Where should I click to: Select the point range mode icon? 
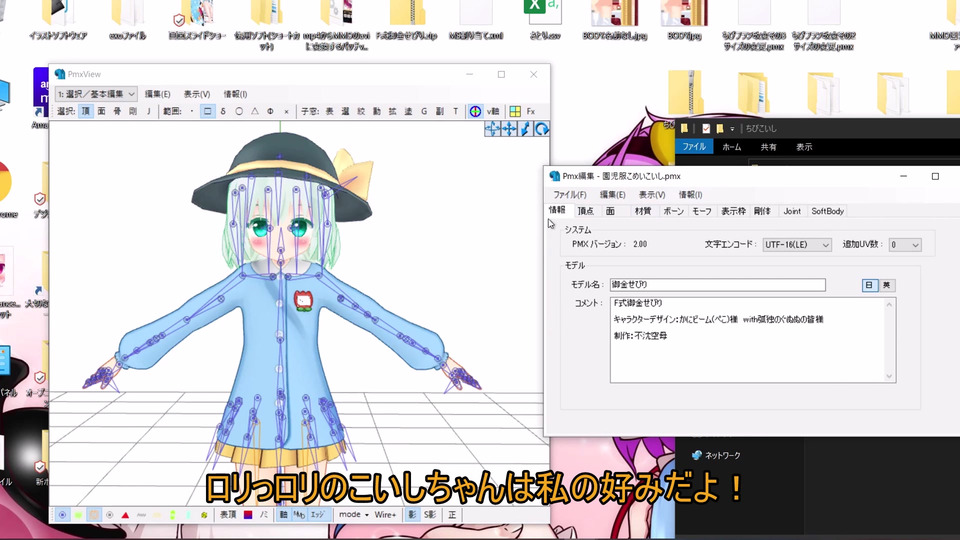click(x=192, y=111)
